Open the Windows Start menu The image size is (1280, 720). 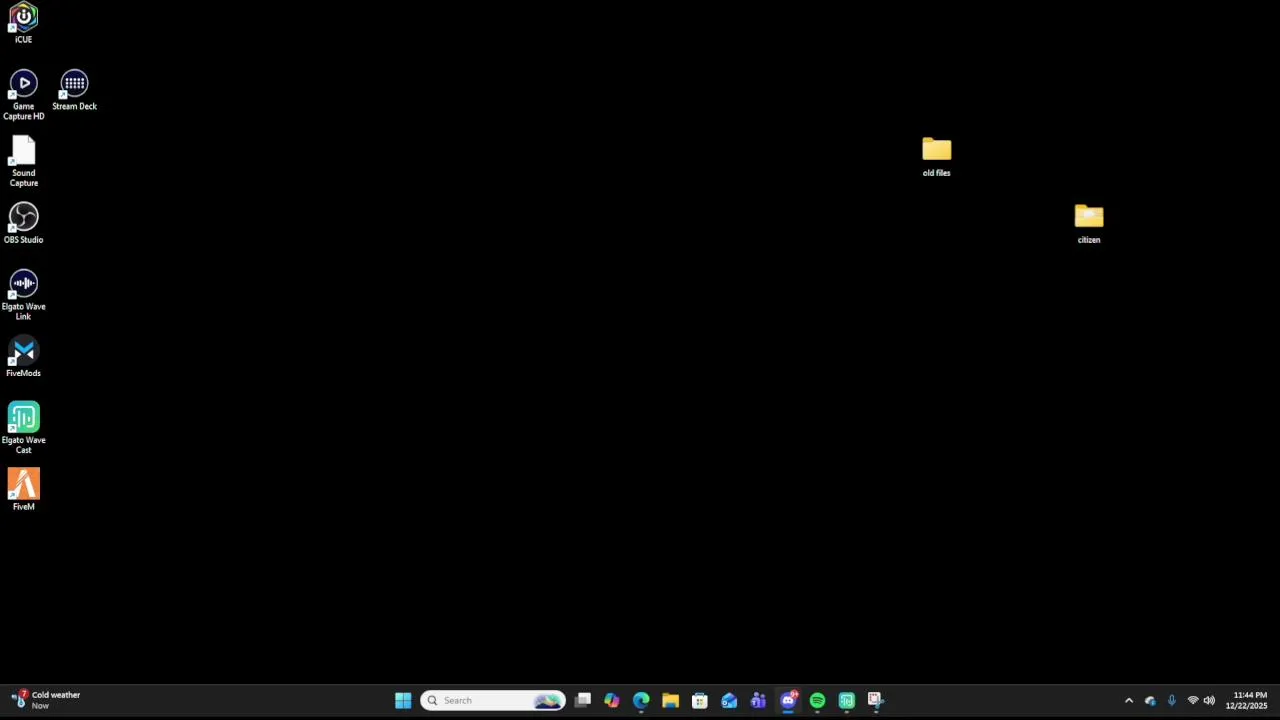(403, 700)
